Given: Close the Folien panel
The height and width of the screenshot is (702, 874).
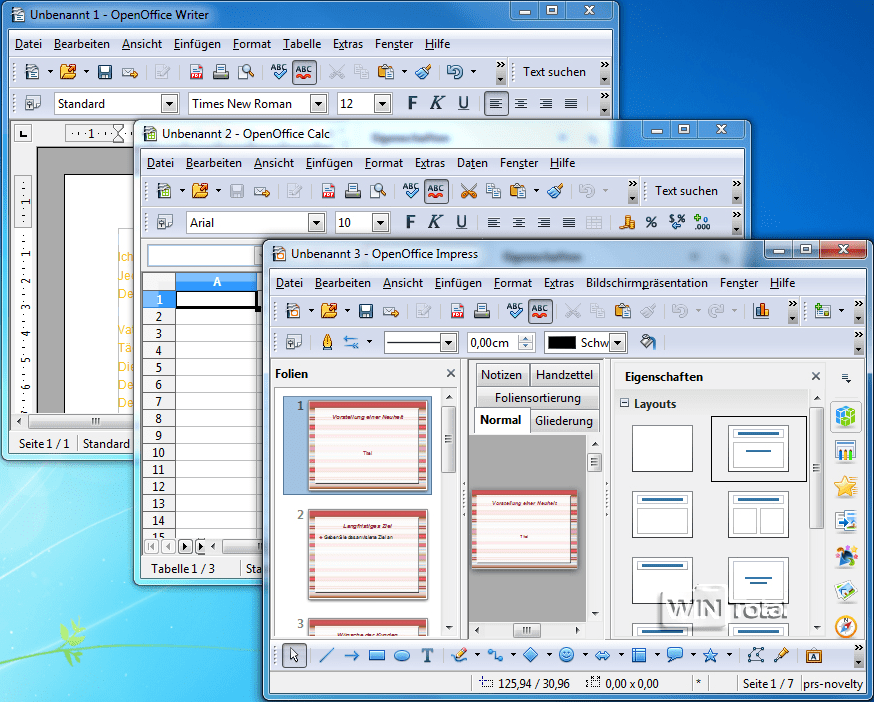Looking at the screenshot, I should click(x=451, y=374).
